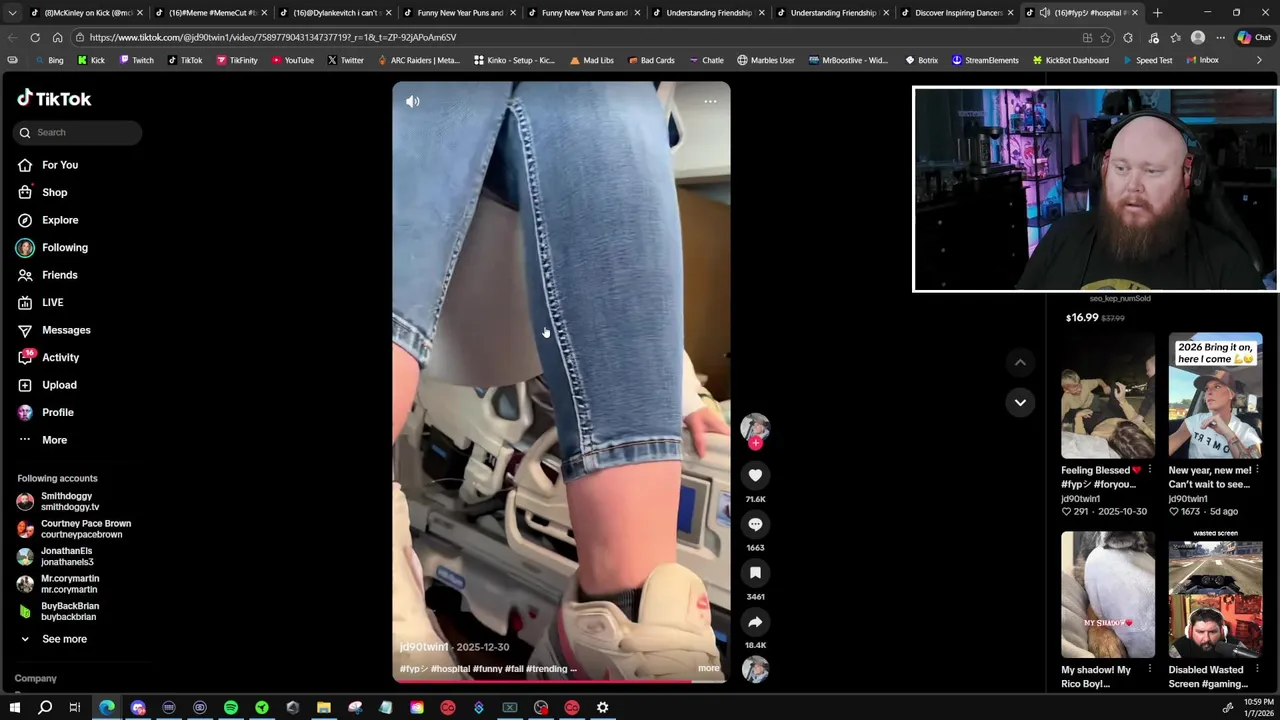This screenshot has width=1280, height=720.
Task: Focus the TikTok Search field
Action: coord(78,132)
